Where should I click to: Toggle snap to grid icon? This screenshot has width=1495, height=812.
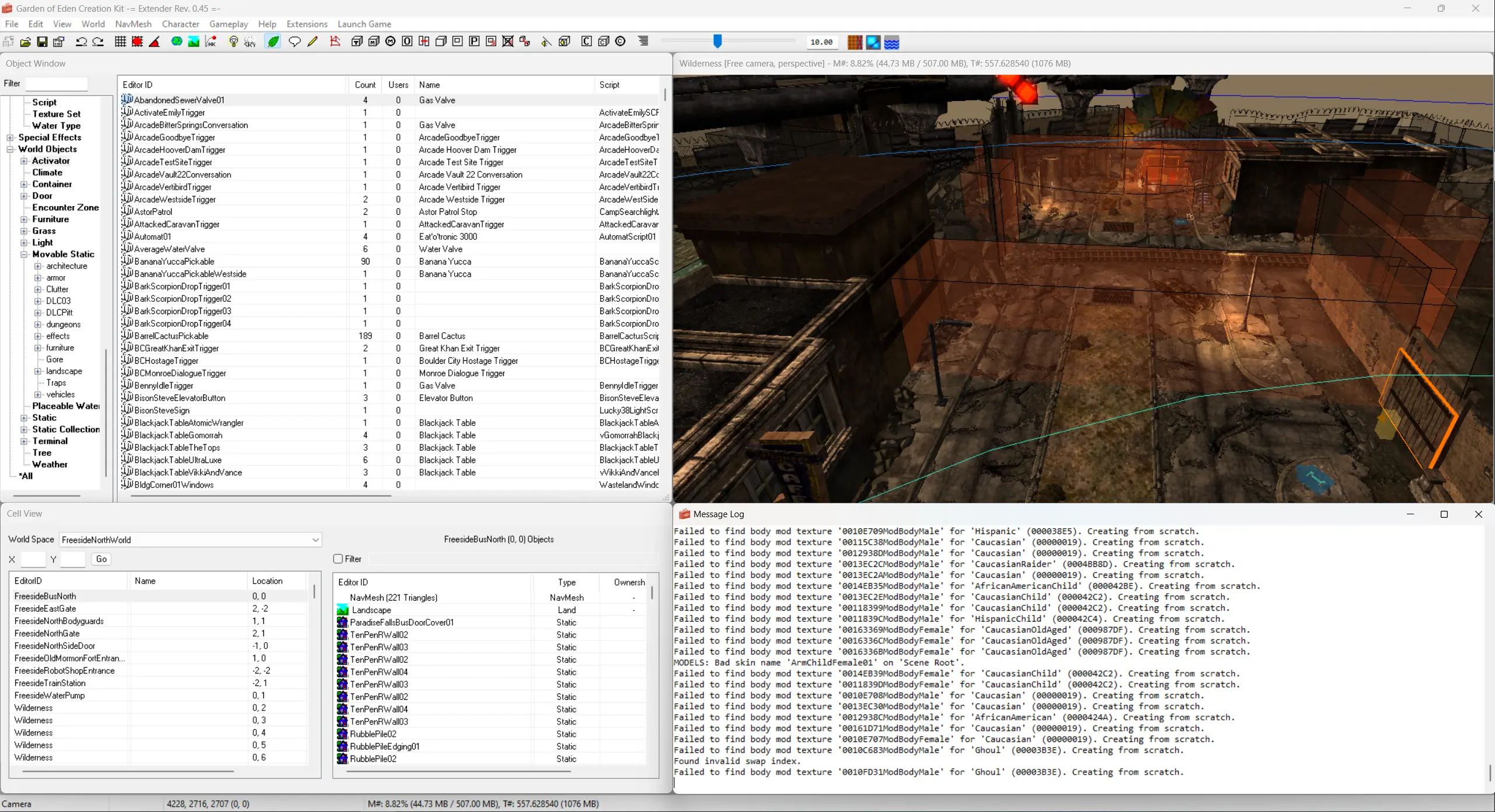click(120, 42)
